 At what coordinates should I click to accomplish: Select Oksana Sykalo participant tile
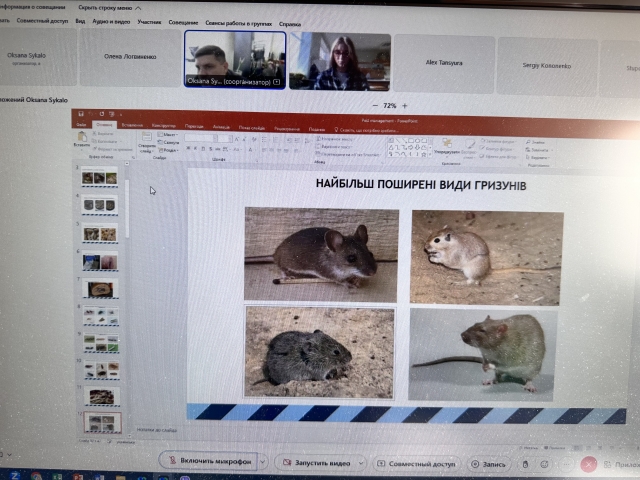tap(38, 57)
